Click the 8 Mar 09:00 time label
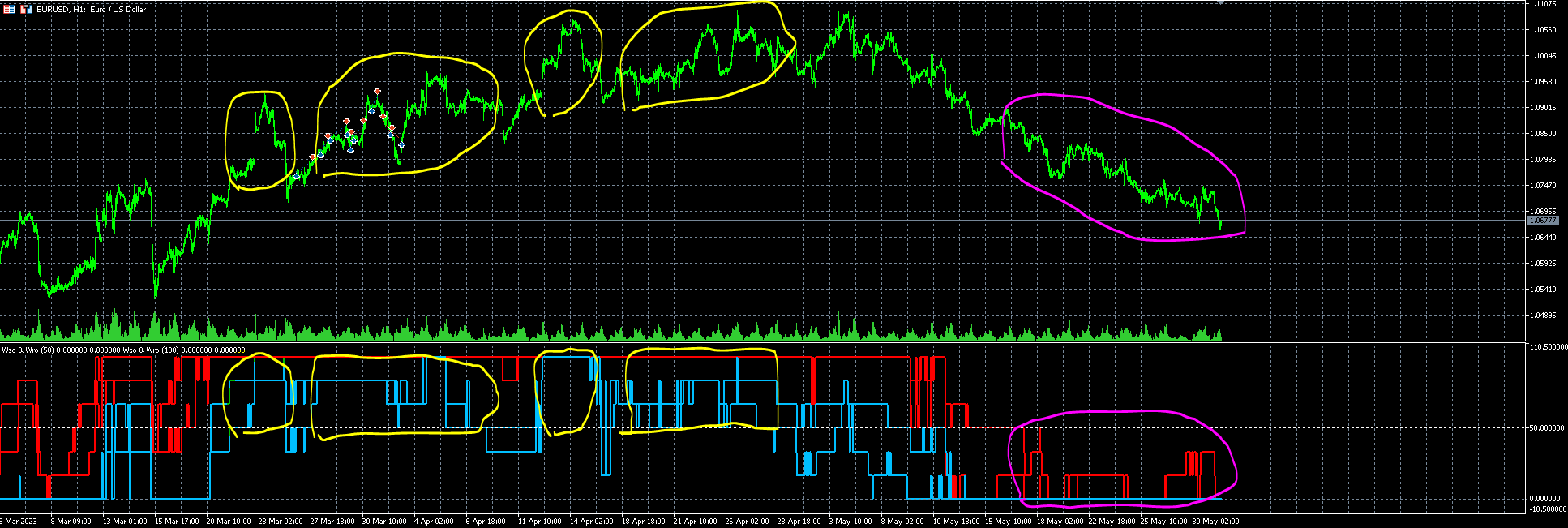The height and width of the screenshot is (528, 1568). click(x=71, y=522)
